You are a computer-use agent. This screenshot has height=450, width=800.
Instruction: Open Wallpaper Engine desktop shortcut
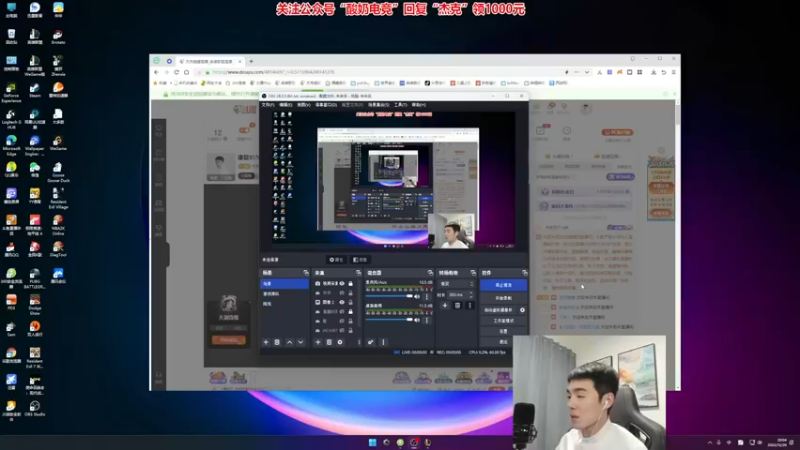(x=35, y=145)
